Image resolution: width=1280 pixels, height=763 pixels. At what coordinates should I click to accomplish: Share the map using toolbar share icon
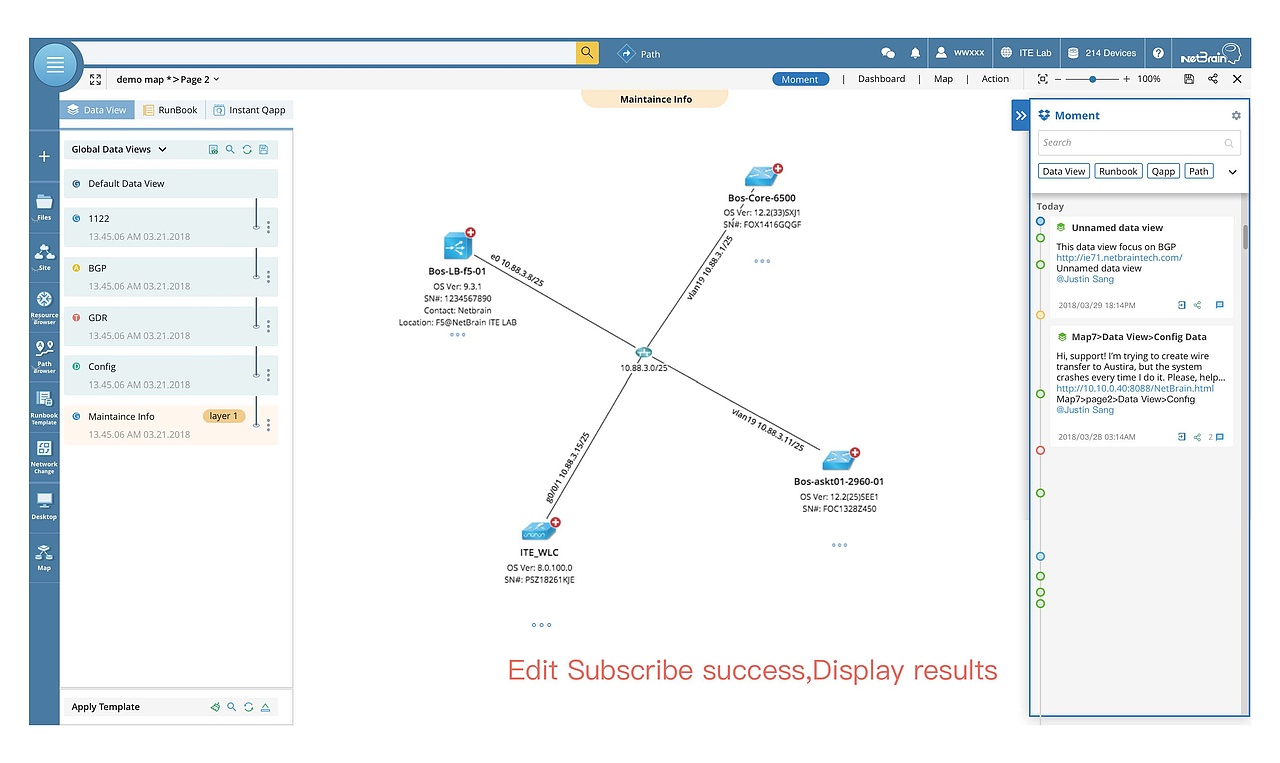(x=1213, y=79)
